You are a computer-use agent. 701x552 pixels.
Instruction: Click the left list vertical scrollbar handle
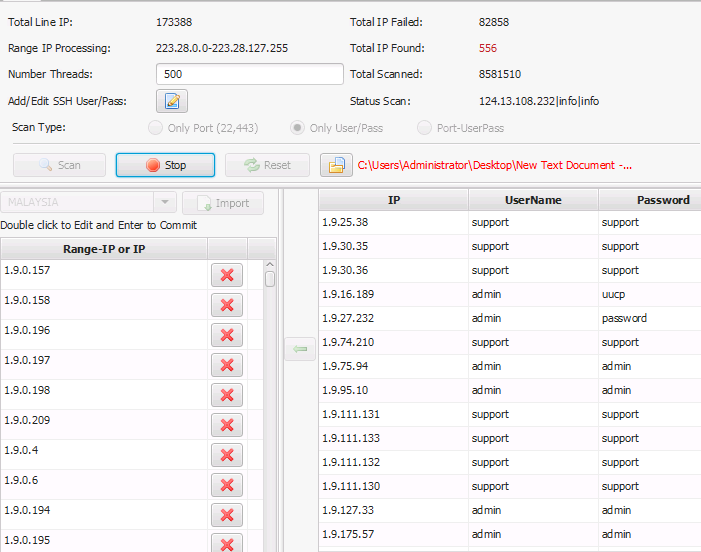(270, 279)
